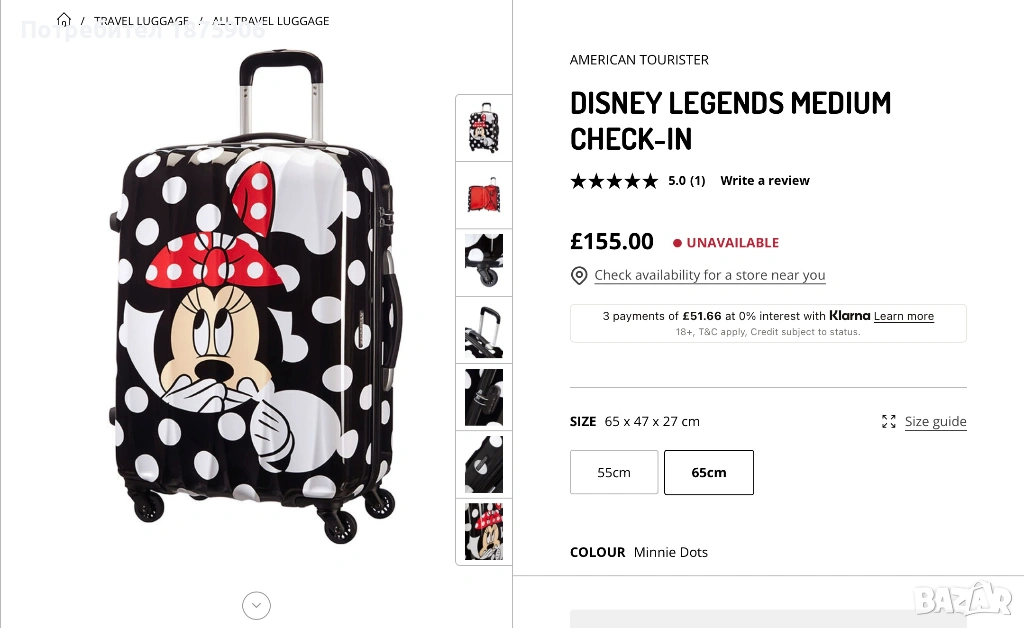Select the 55cm size option

tap(614, 472)
